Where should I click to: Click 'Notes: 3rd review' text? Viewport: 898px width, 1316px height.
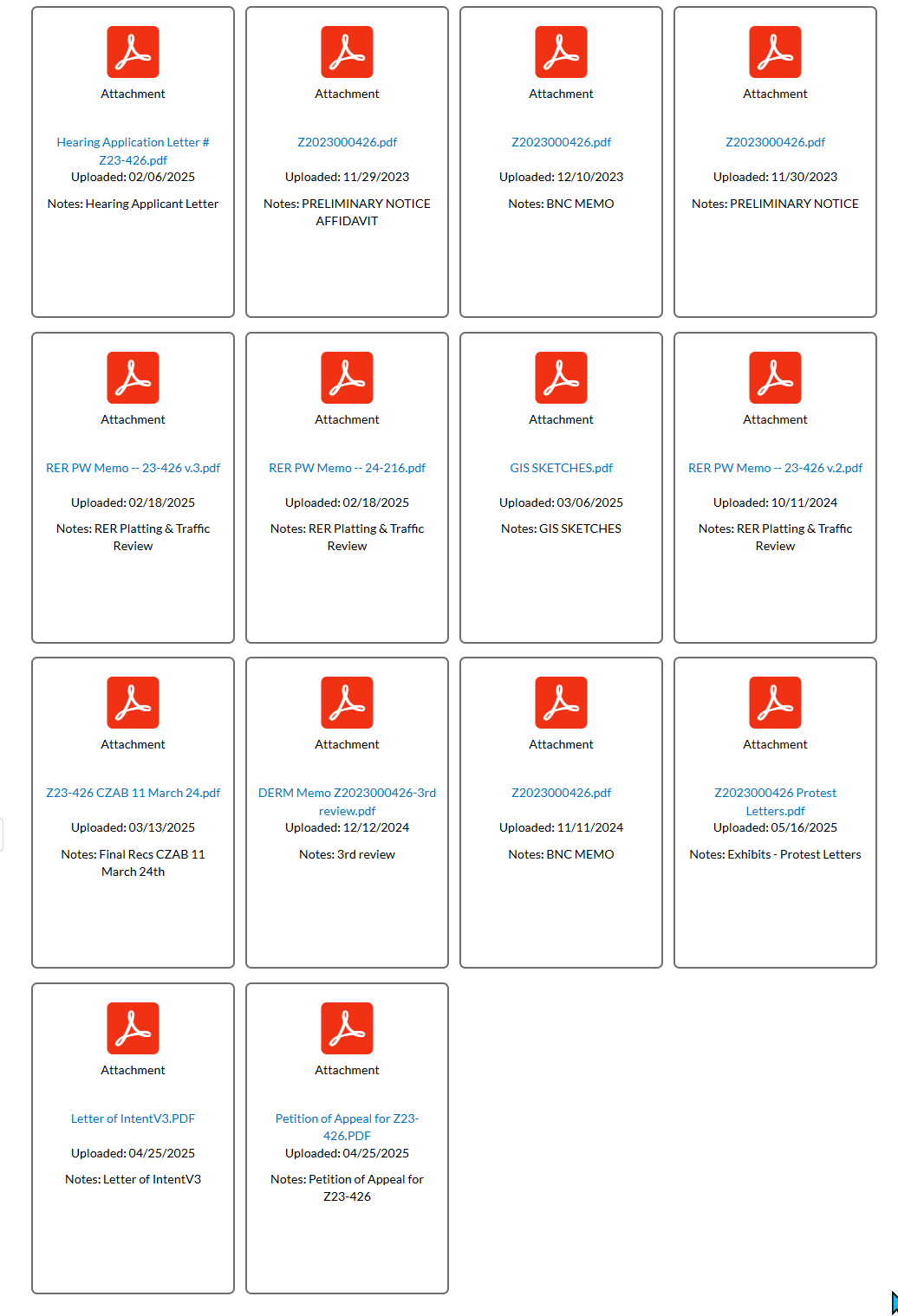click(x=347, y=854)
